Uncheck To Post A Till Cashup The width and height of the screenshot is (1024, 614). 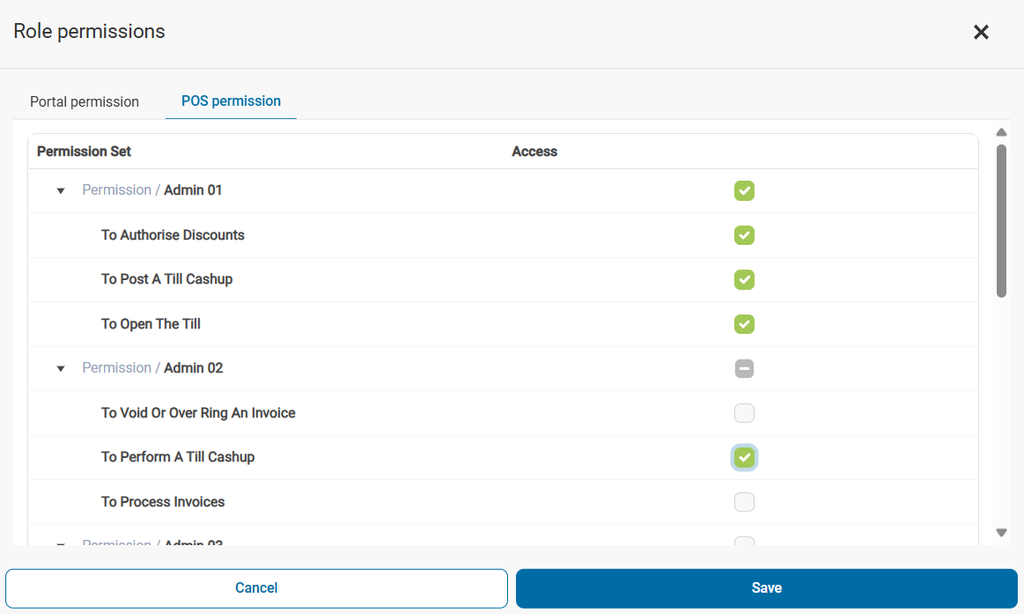(x=744, y=279)
